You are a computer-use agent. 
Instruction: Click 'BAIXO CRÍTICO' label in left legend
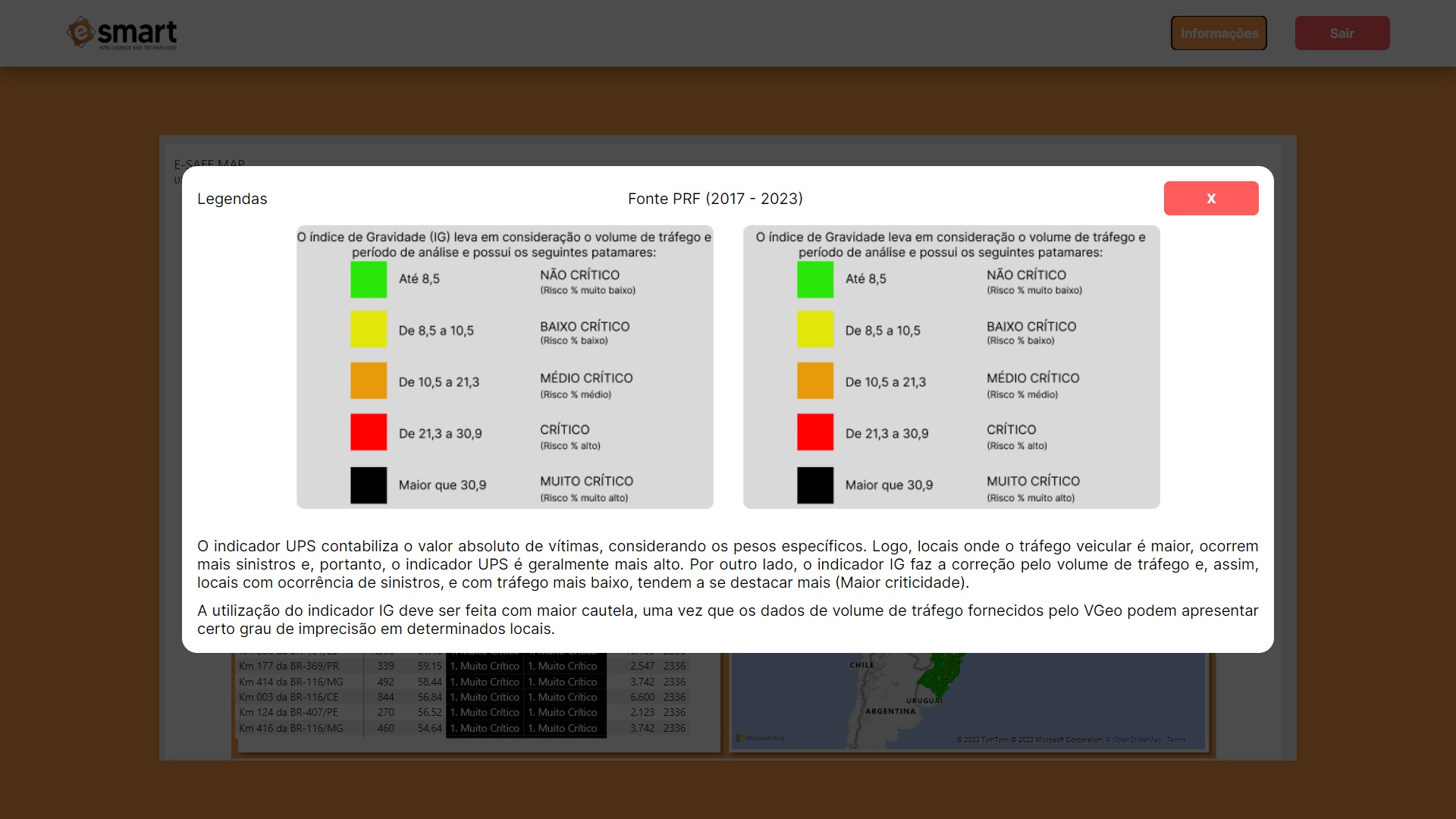585,326
